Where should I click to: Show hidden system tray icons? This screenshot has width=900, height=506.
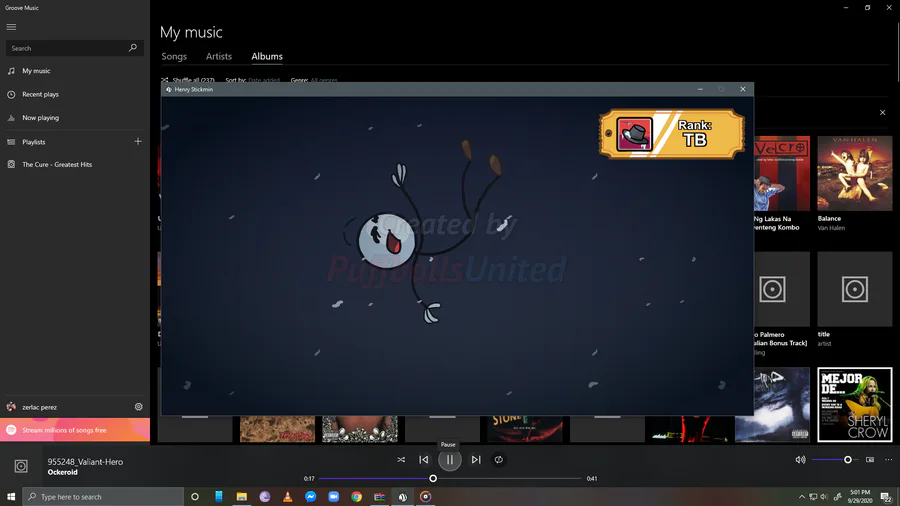click(801, 497)
